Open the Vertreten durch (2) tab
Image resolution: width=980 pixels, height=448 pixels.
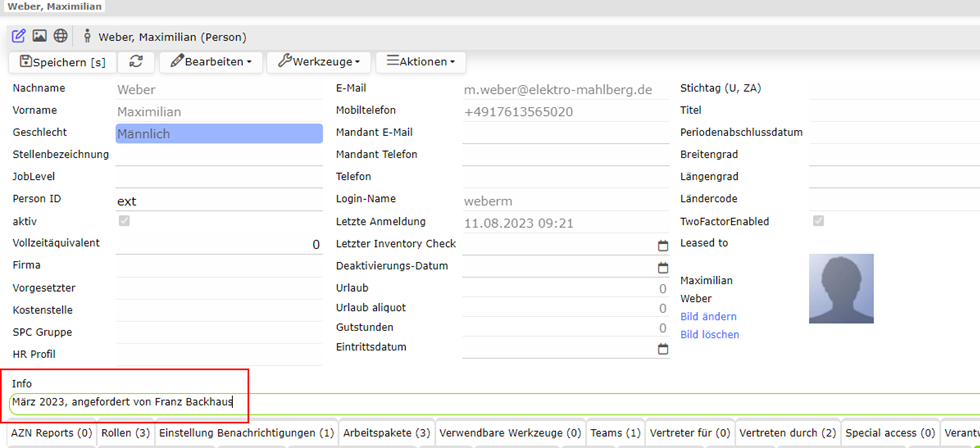point(788,432)
